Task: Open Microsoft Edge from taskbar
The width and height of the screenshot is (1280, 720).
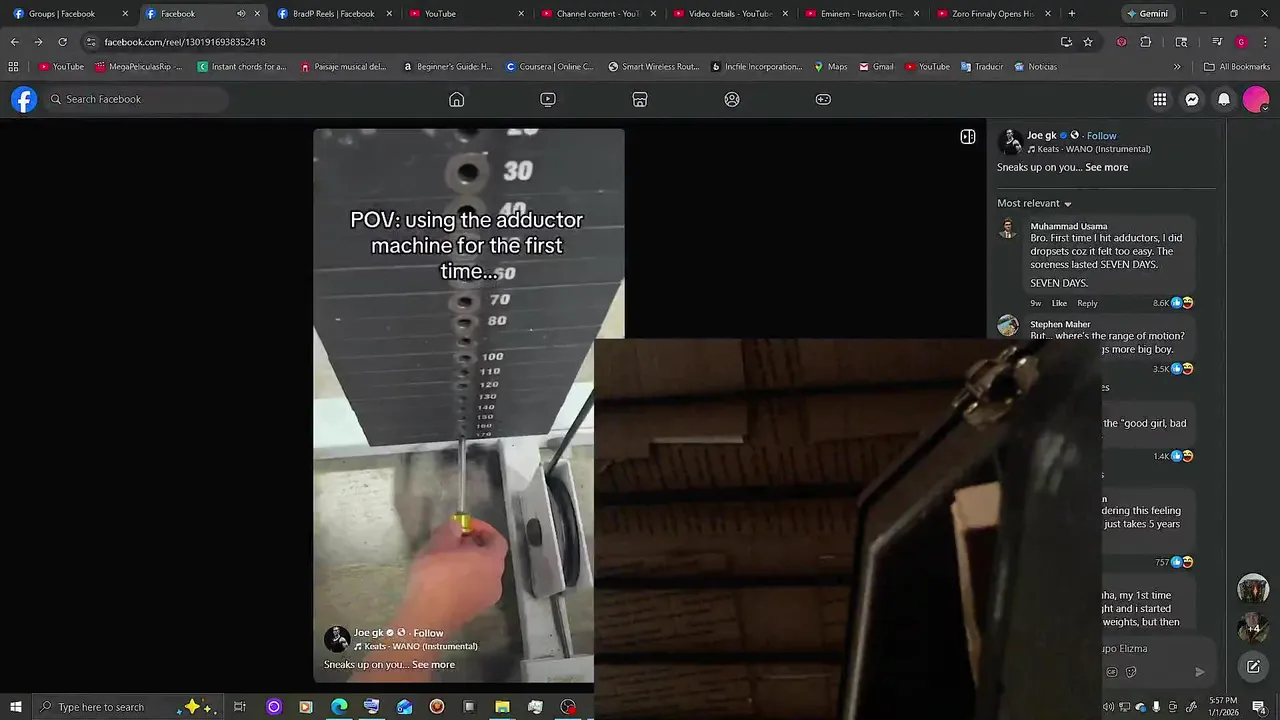Action: (339, 707)
